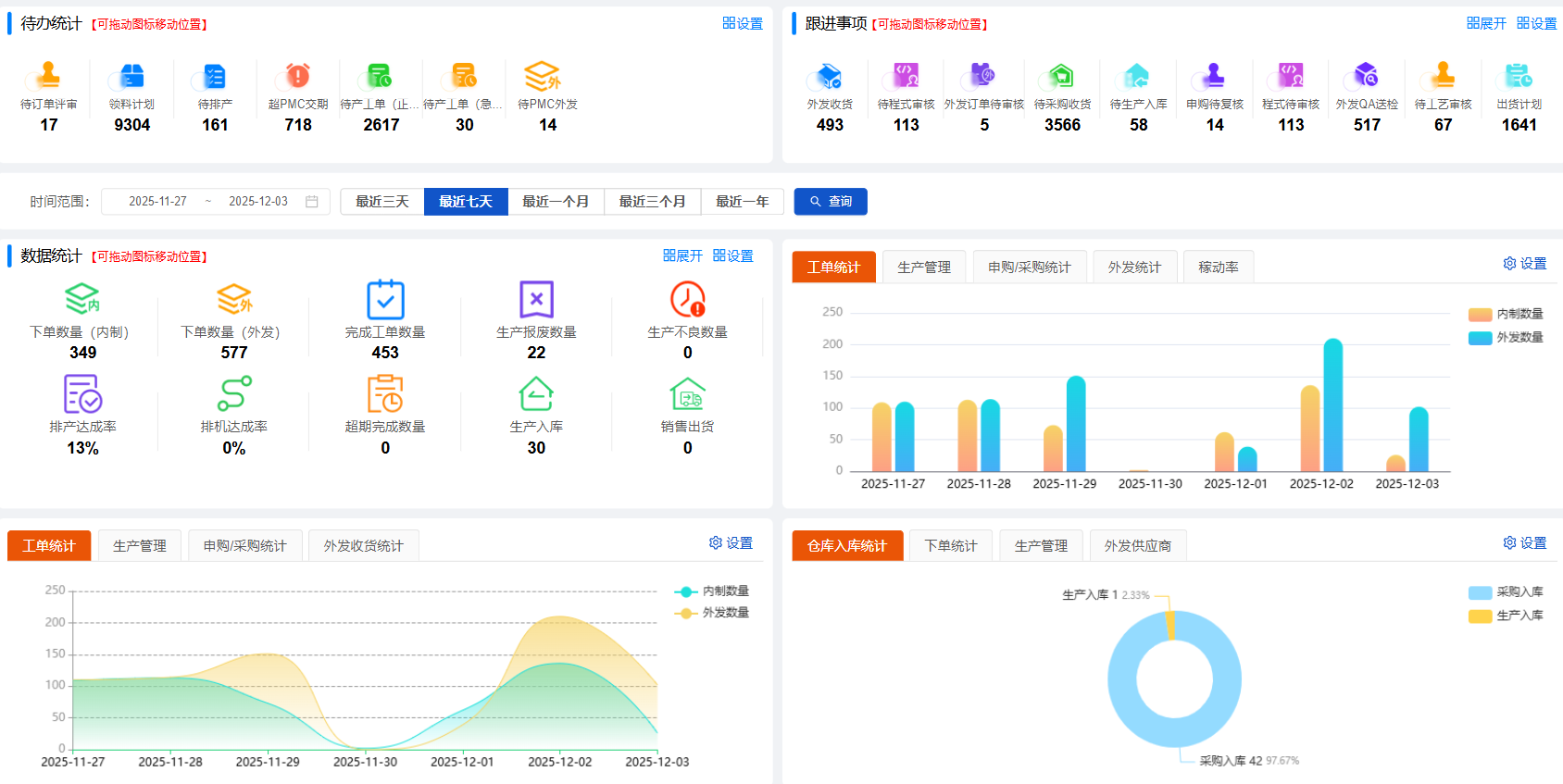Switch to the 外发供应商 tab
Image resolution: width=1563 pixels, height=784 pixels.
pos(1137,546)
